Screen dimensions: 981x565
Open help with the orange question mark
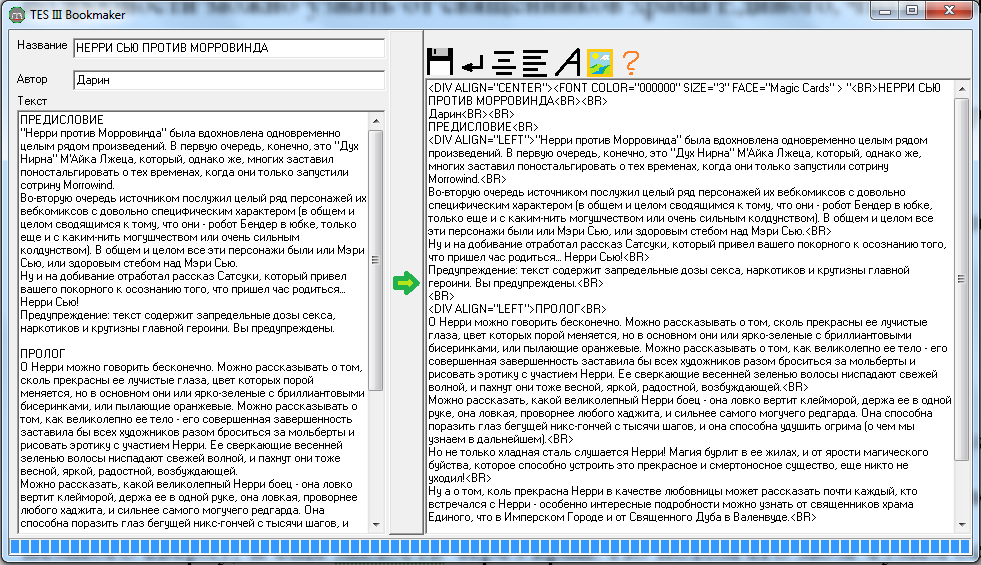(631, 63)
